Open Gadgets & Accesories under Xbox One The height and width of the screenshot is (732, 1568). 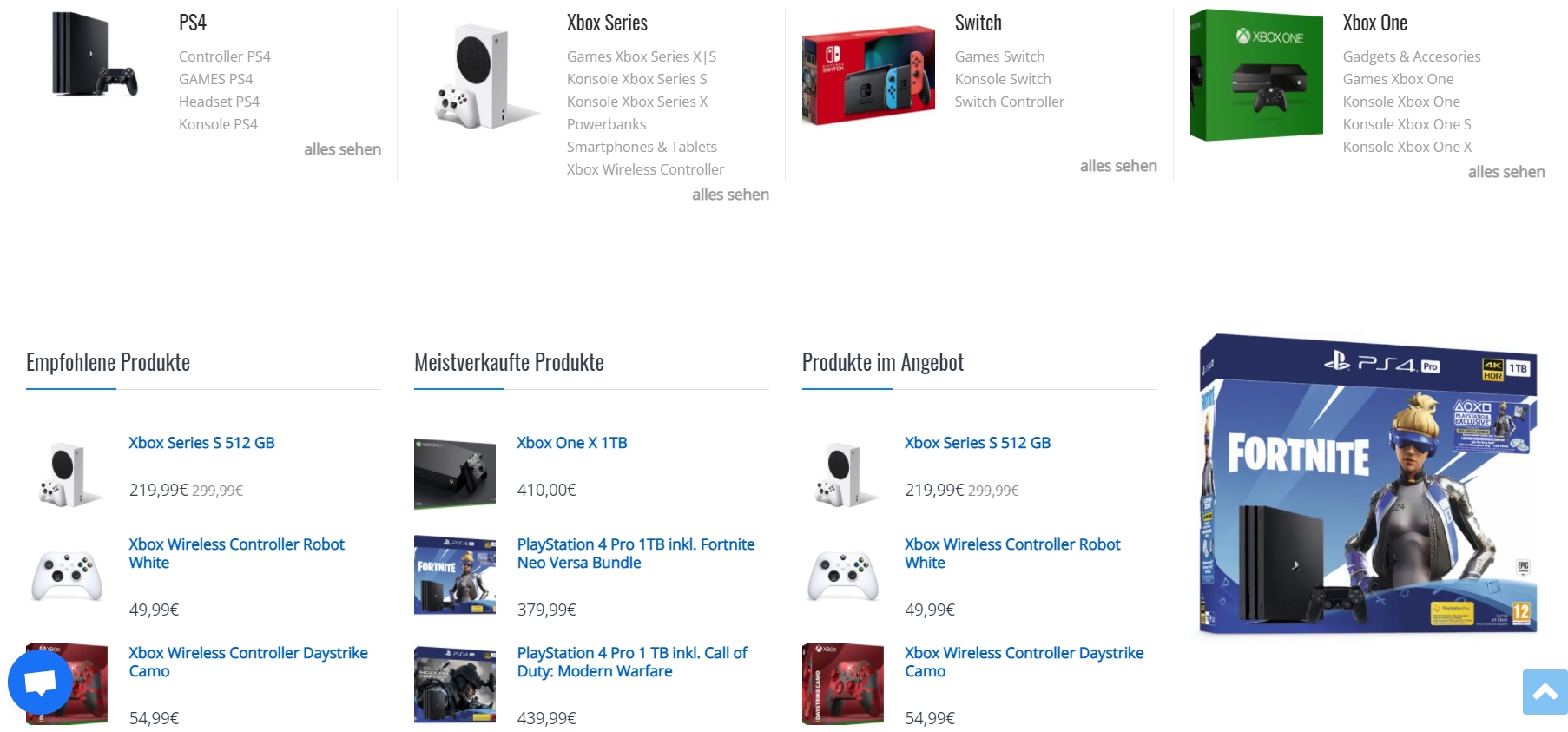pyautogui.click(x=1412, y=56)
